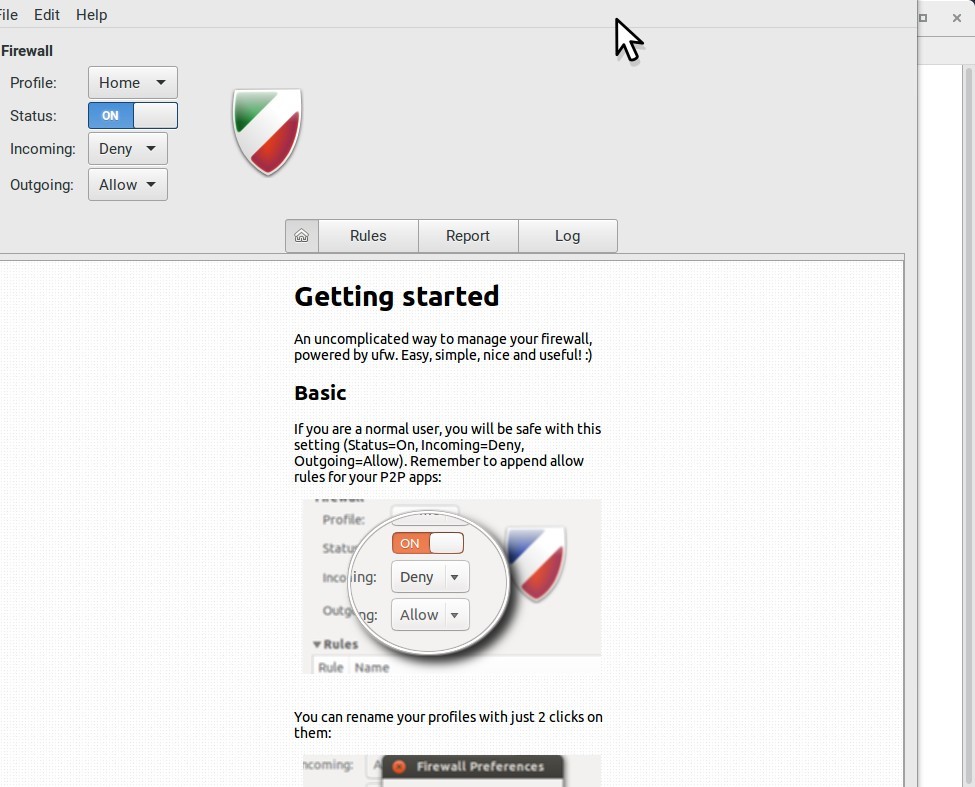This screenshot has height=787, width=975.
Task: Open the Help menu
Action: 91,15
